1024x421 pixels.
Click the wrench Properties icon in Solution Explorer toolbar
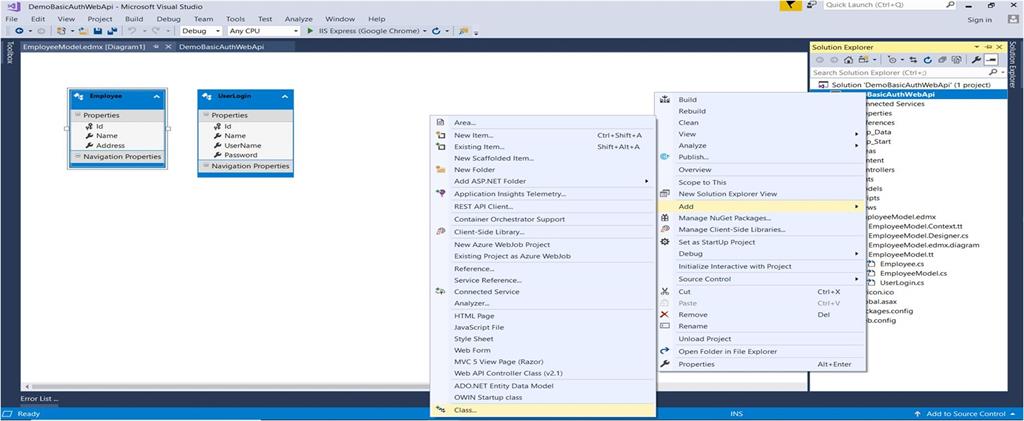(976, 59)
